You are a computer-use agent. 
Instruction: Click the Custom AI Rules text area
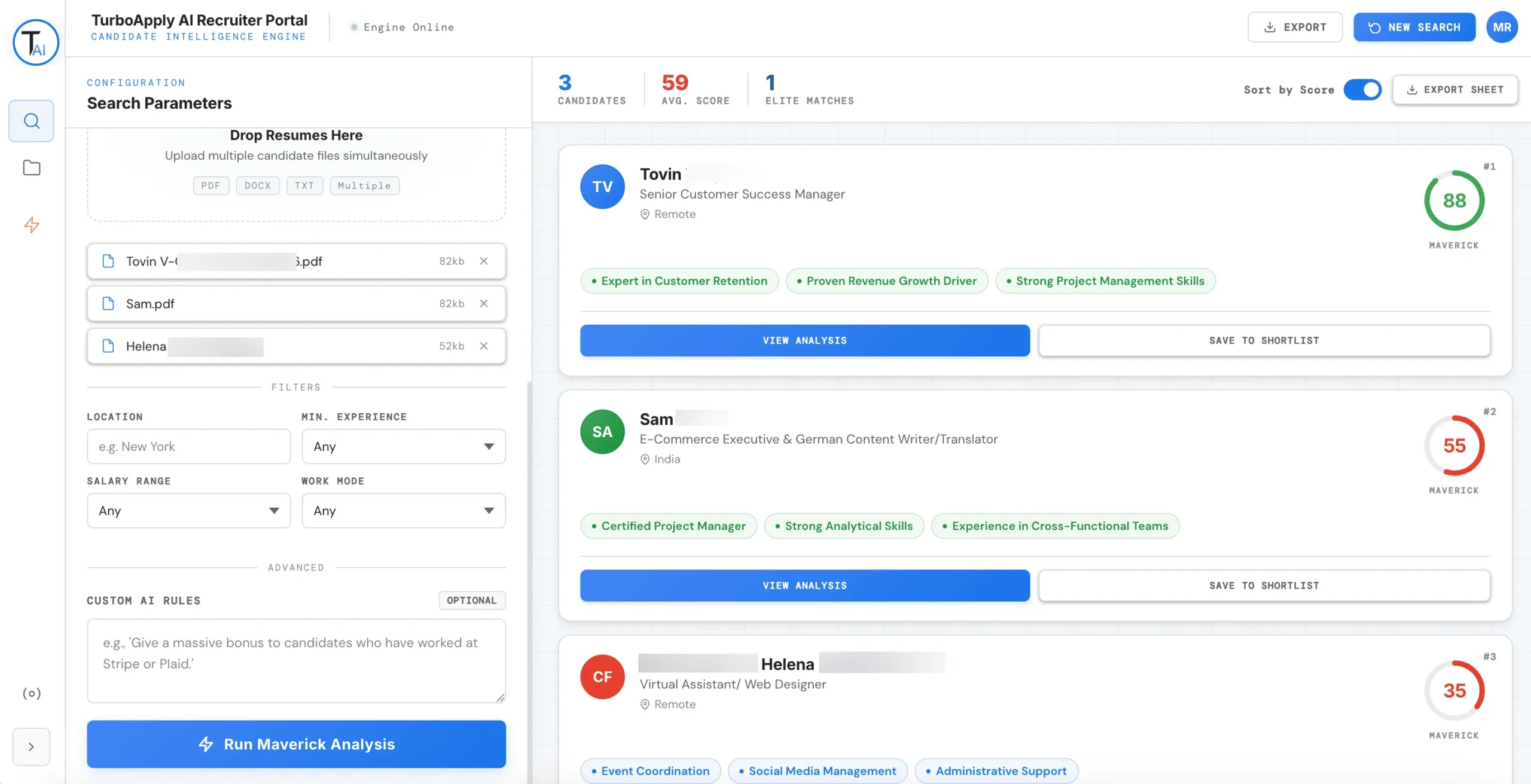296,660
